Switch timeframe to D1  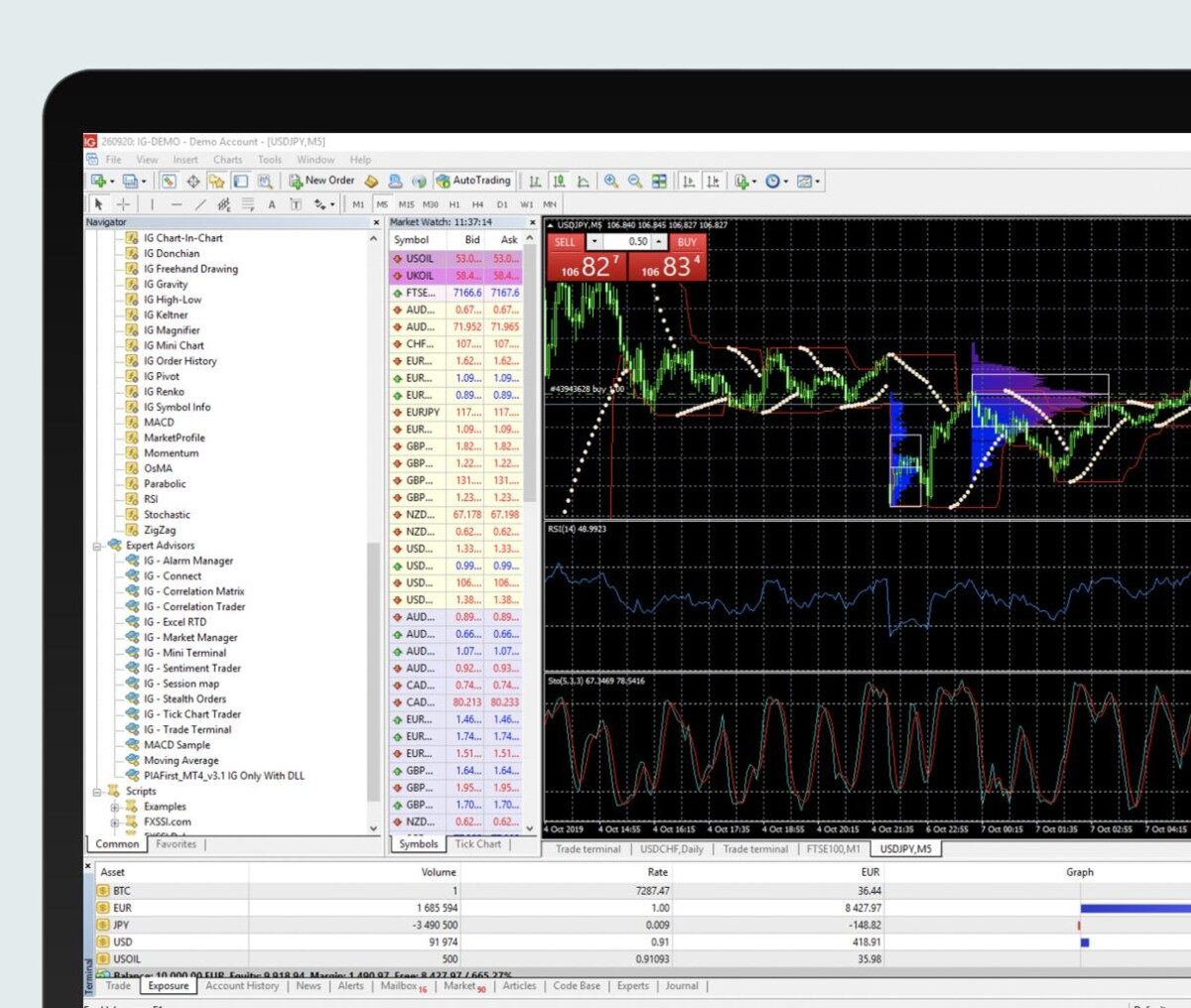point(502,204)
